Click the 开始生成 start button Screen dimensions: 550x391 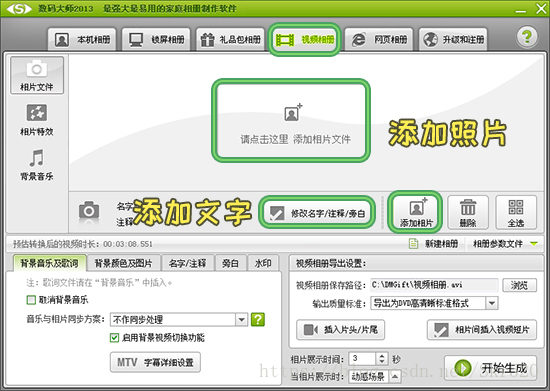(490, 368)
